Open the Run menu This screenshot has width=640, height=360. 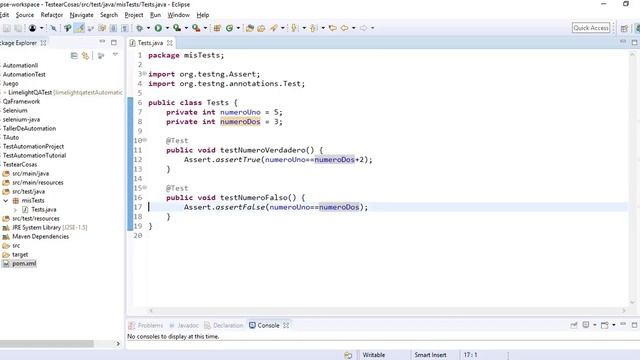pos(155,15)
